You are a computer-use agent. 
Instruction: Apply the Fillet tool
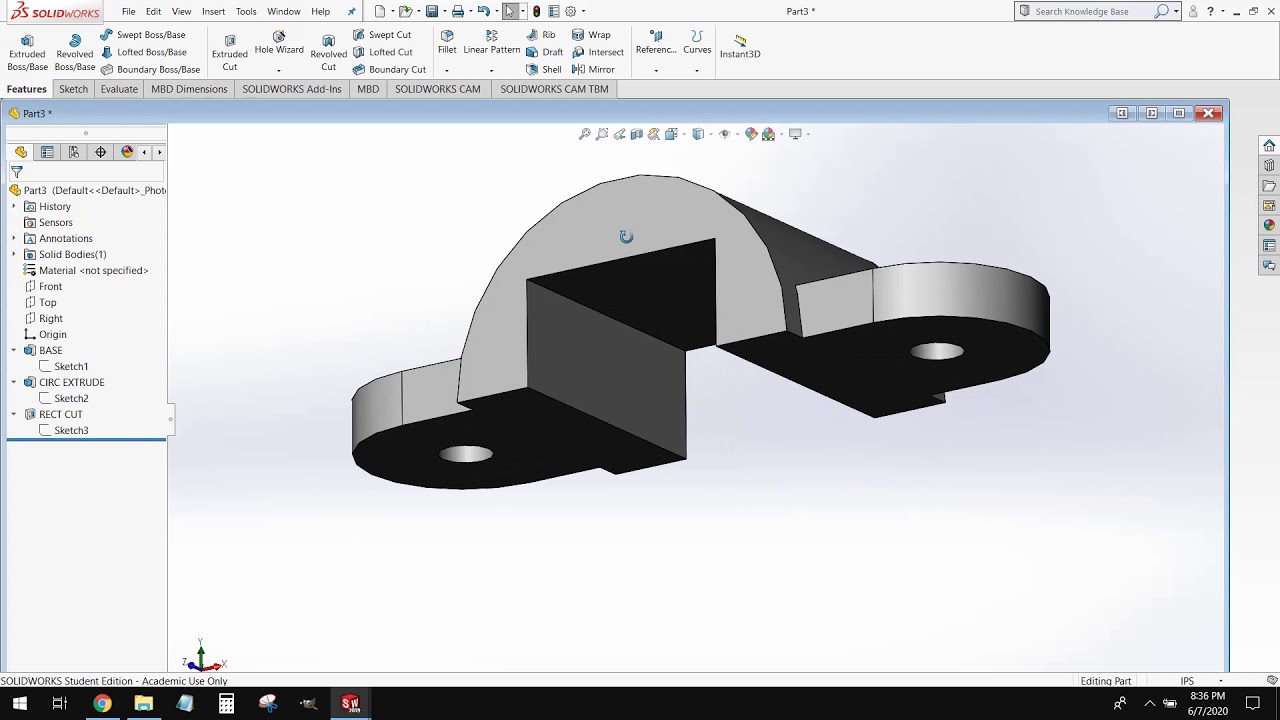tap(447, 43)
